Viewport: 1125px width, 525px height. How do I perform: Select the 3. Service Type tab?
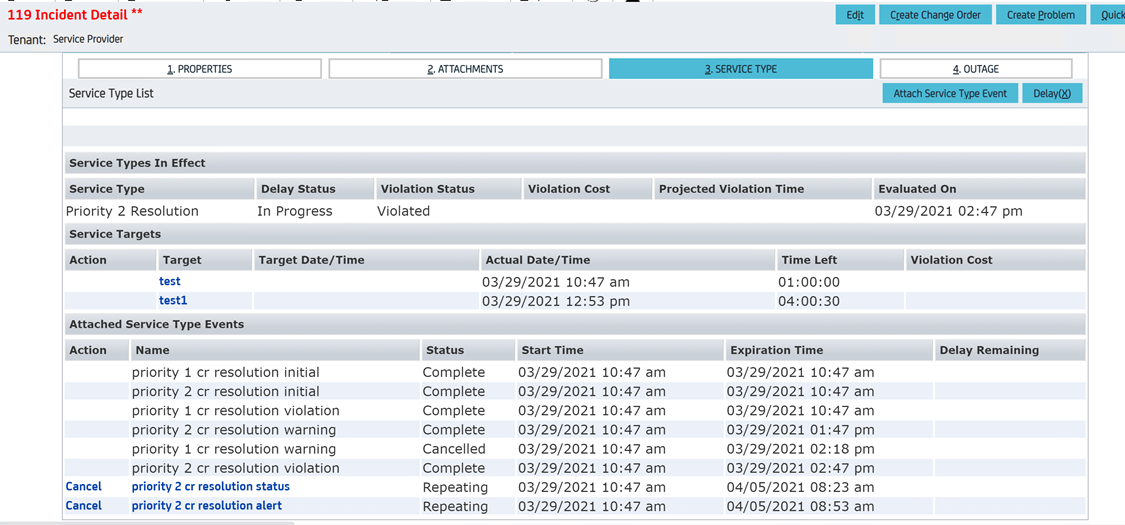pyautogui.click(x=740, y=69)
